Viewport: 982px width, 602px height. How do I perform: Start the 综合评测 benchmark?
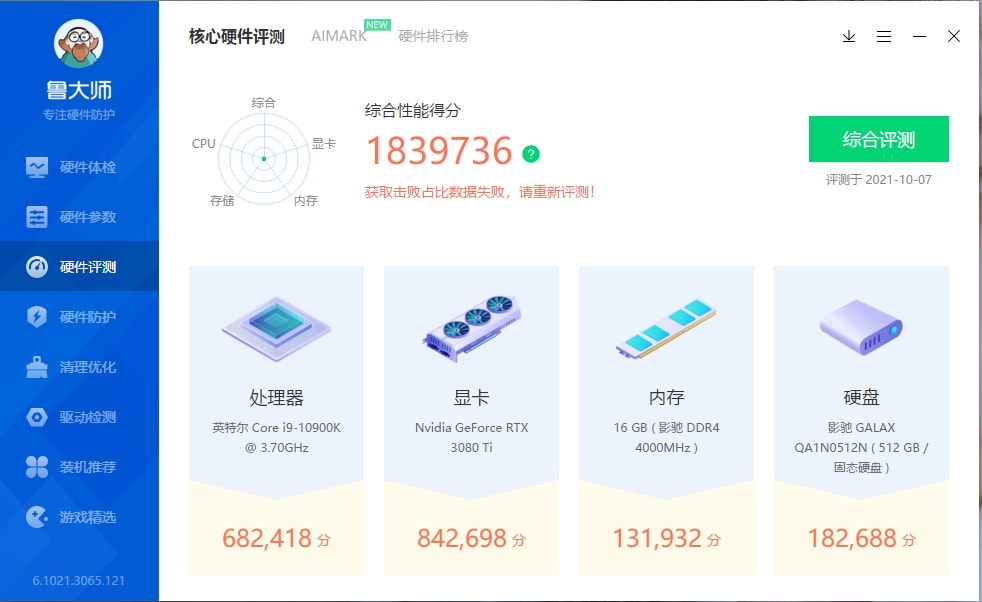point(878,139)
